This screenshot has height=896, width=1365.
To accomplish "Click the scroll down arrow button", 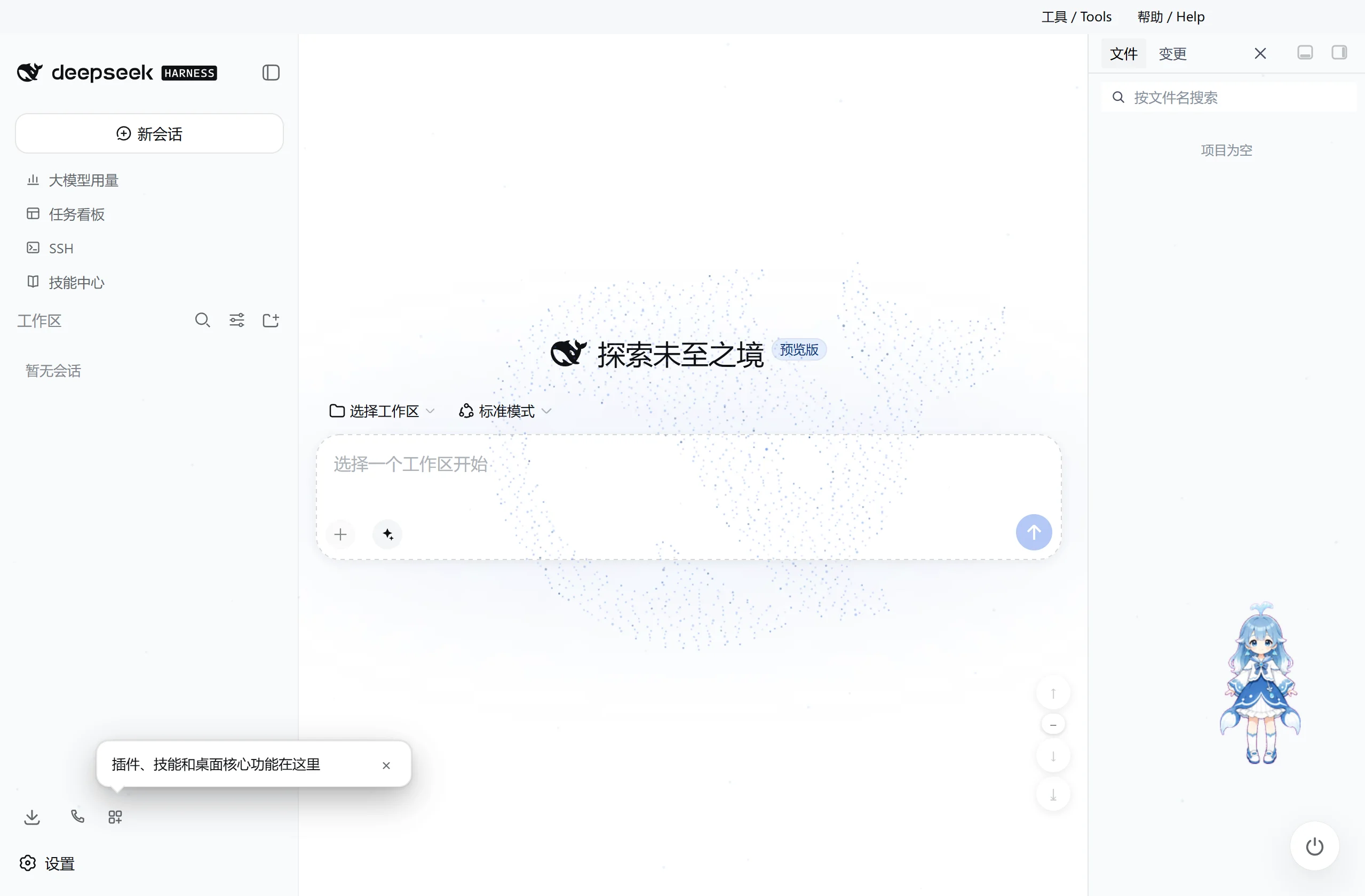I will (1053, 756).
